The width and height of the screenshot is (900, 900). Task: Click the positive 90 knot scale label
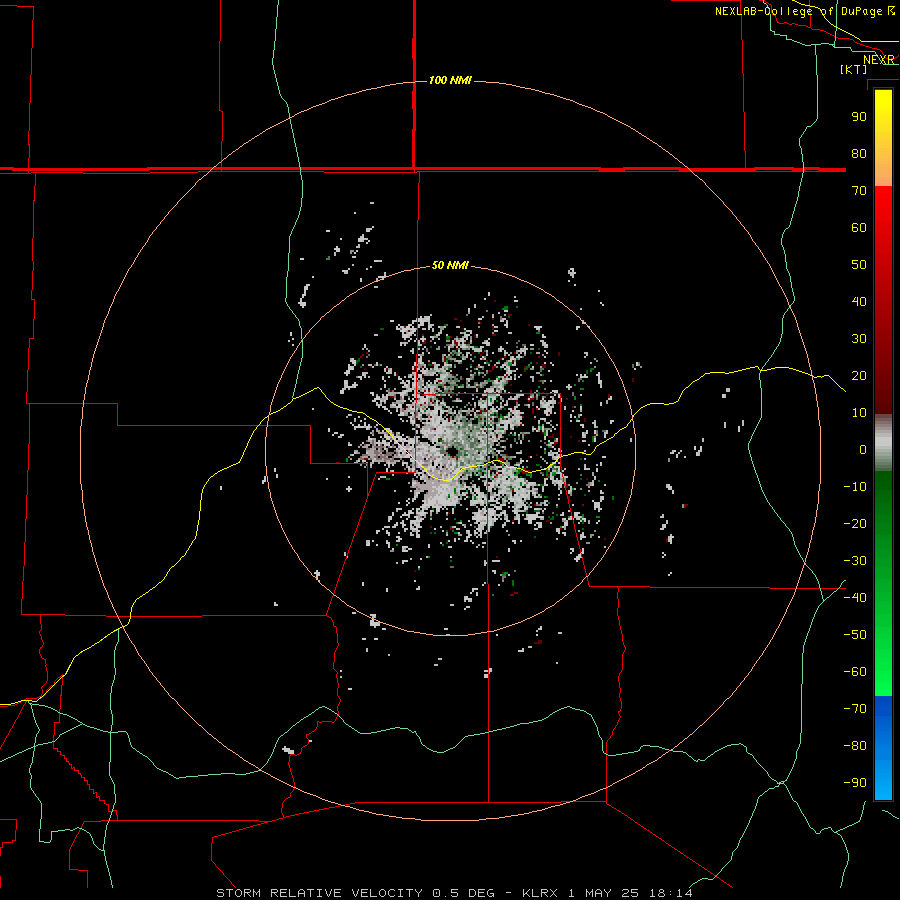pos(859,117)
